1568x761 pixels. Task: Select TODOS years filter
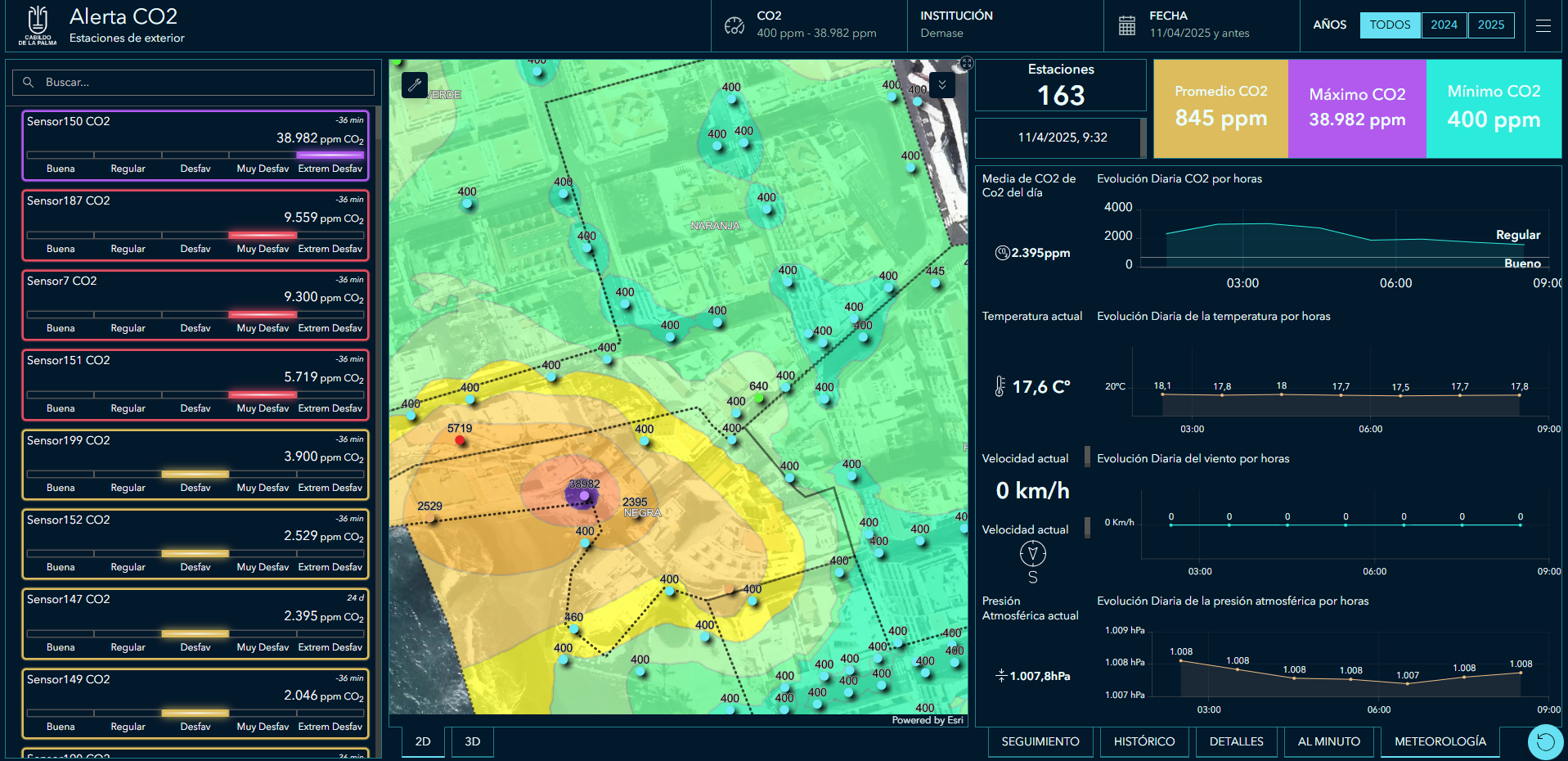pos(1390,25)
